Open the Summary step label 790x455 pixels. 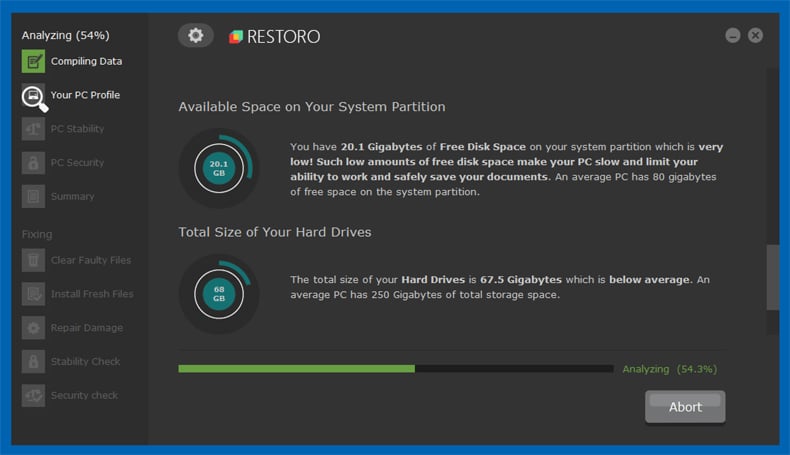(73, 196)
